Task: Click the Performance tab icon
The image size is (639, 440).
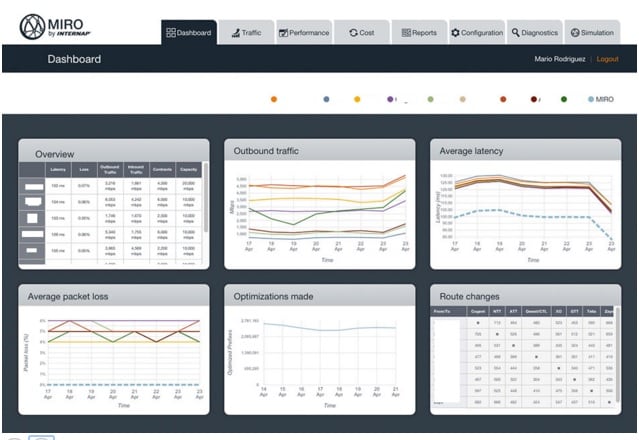Action: (284, 33)
